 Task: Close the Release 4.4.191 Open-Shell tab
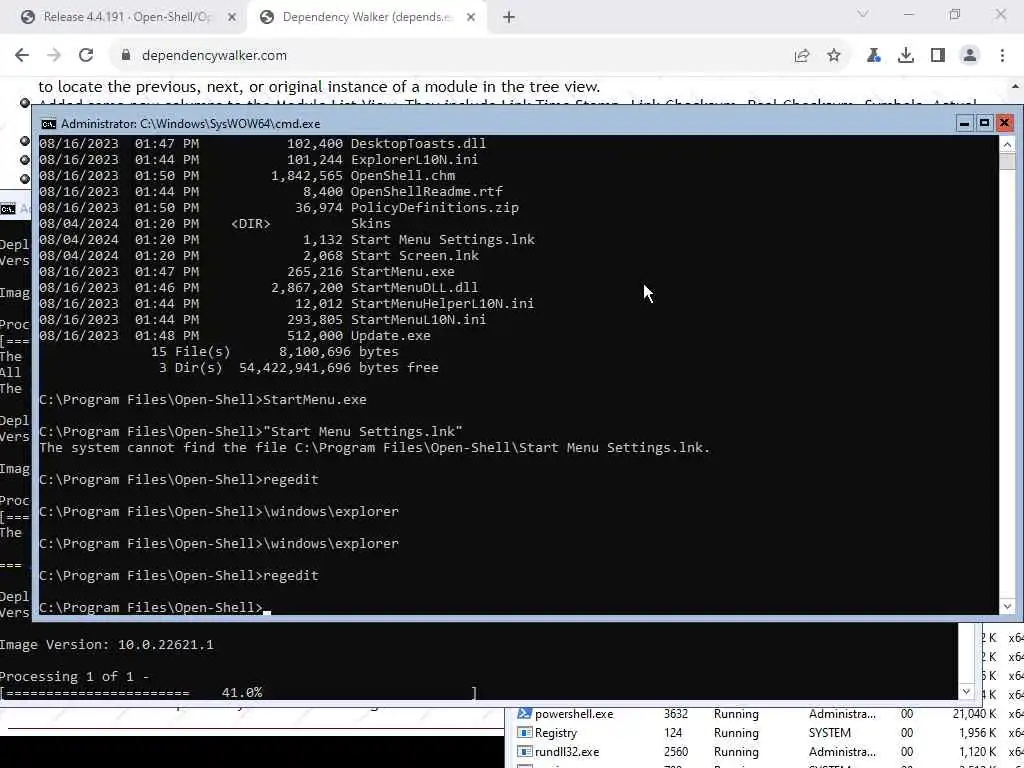232,18
